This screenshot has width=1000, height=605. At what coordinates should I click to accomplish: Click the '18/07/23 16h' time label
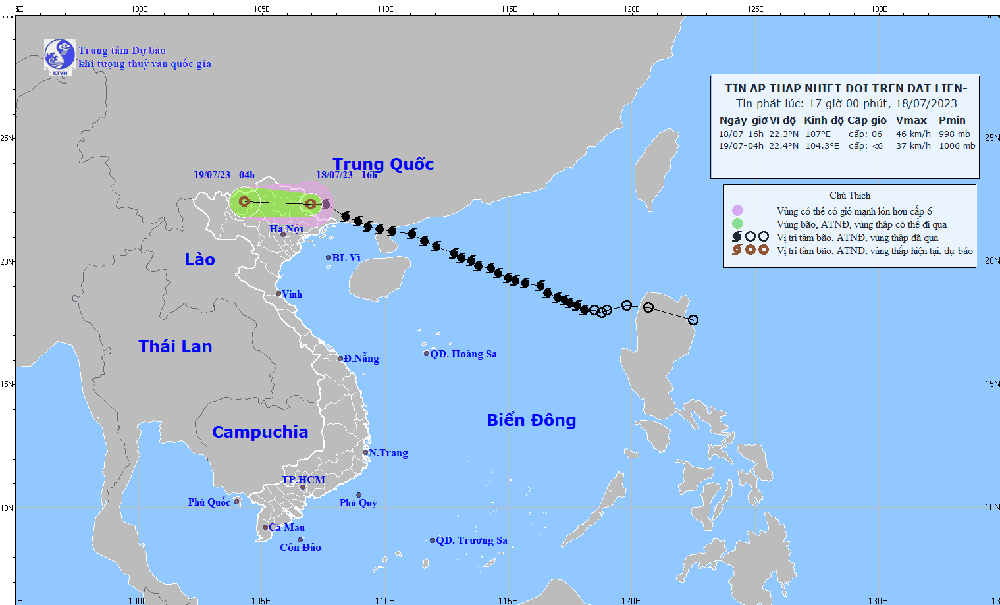tap(347, 175)
